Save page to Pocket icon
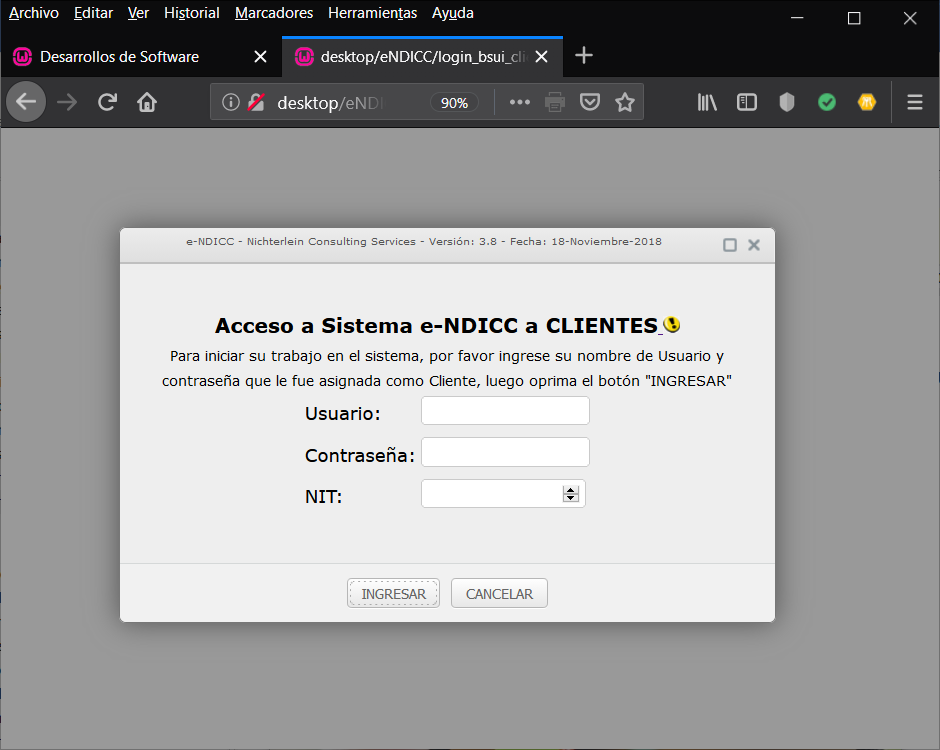Screen dimensions: 940x750 pos(590,102)
